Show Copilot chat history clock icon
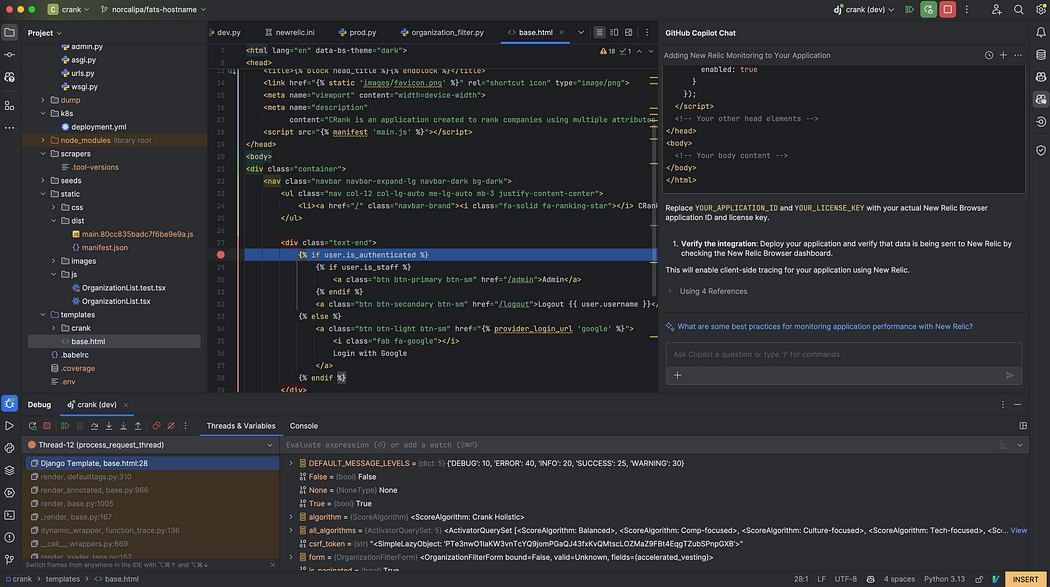This screenshot has width=1050, height=587. tap(988, 56)
